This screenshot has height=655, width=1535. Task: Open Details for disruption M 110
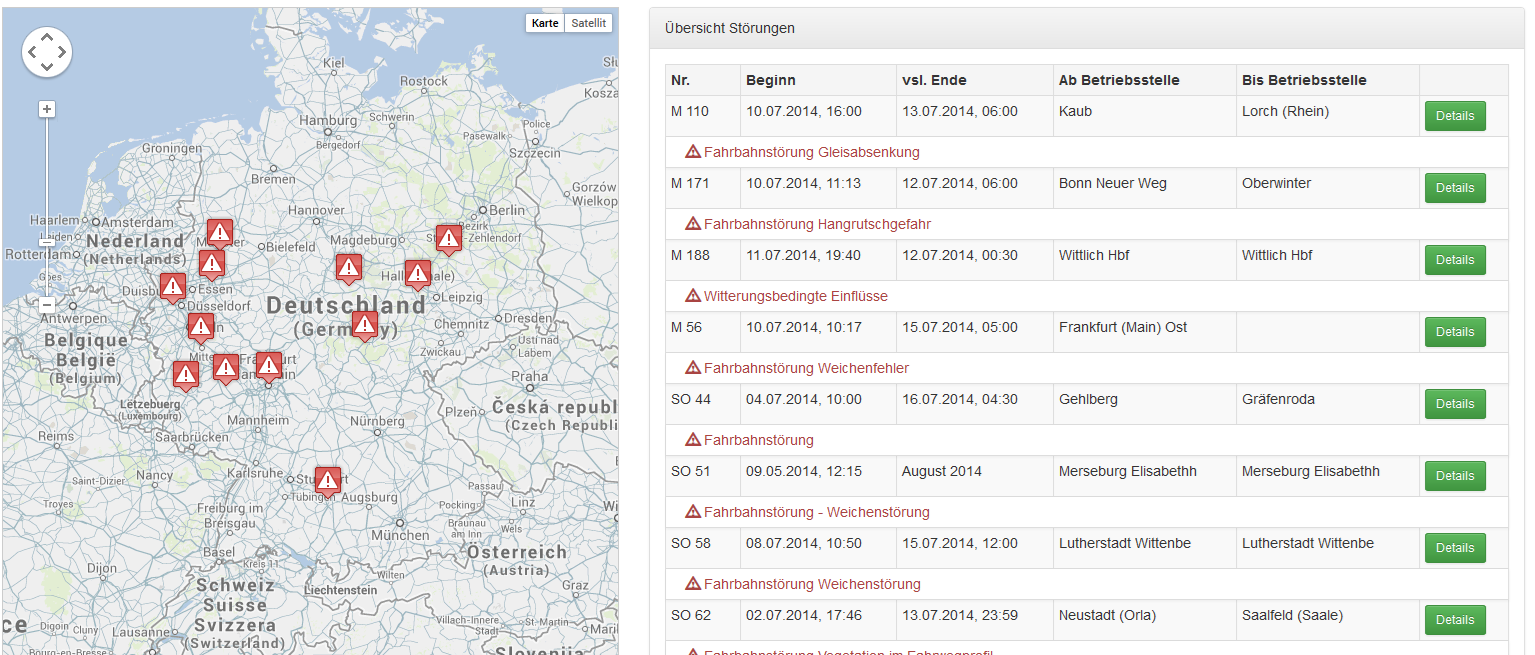pyautogui.click(x=1455, y=116)
